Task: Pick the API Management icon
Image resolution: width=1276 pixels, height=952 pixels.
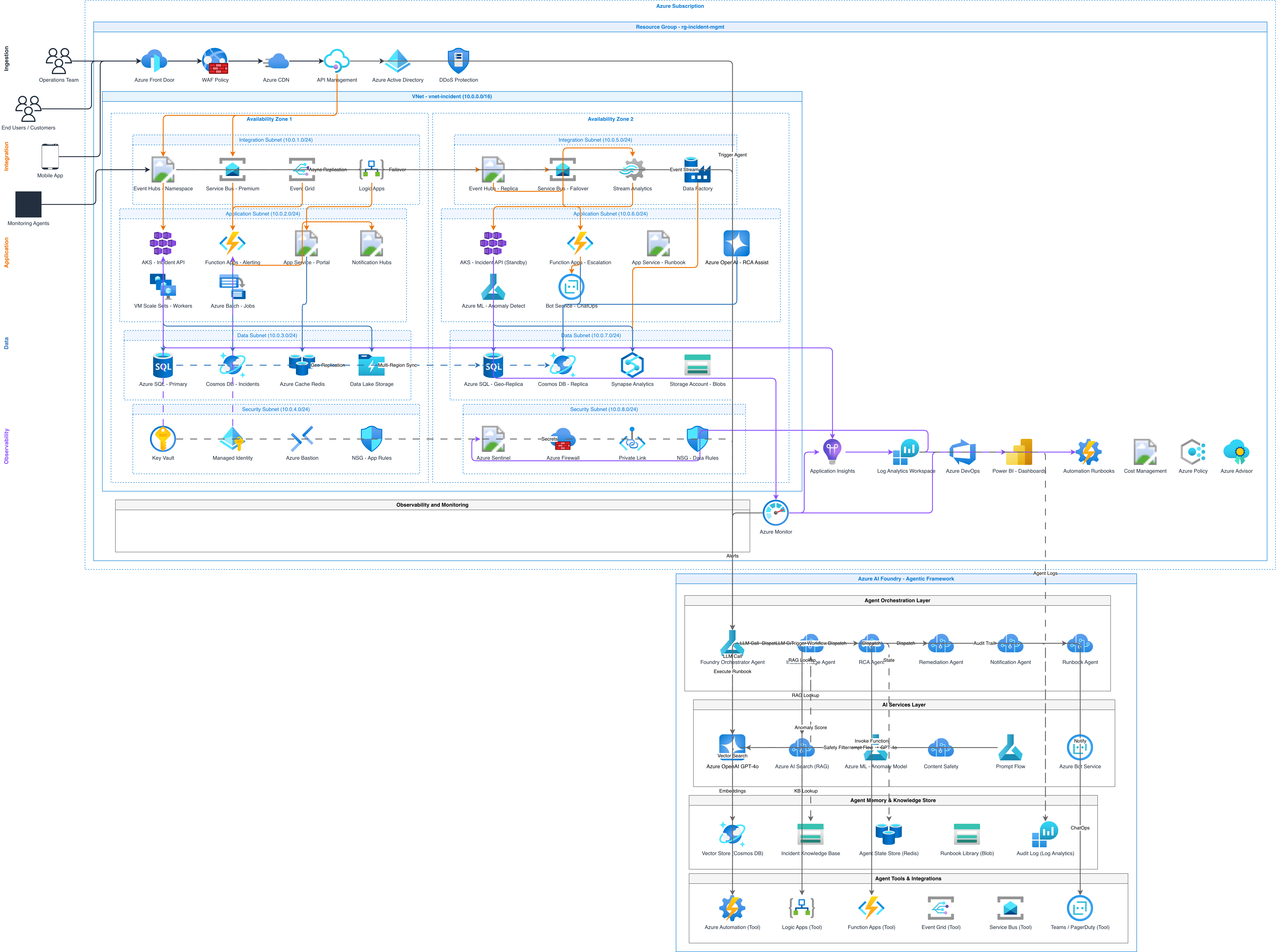Action: click(337, 61)
